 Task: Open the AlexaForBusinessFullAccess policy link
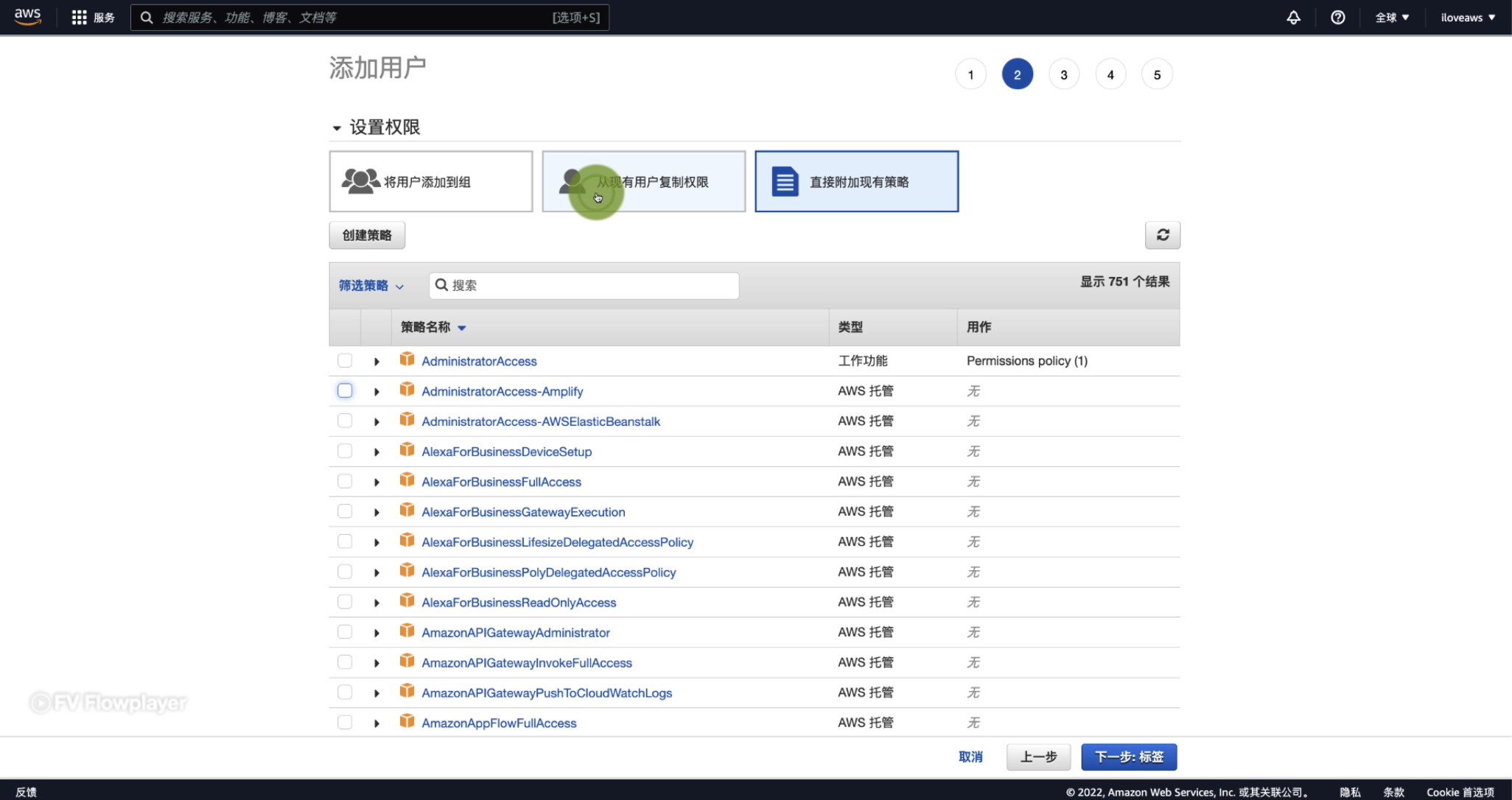pos(501,482)
